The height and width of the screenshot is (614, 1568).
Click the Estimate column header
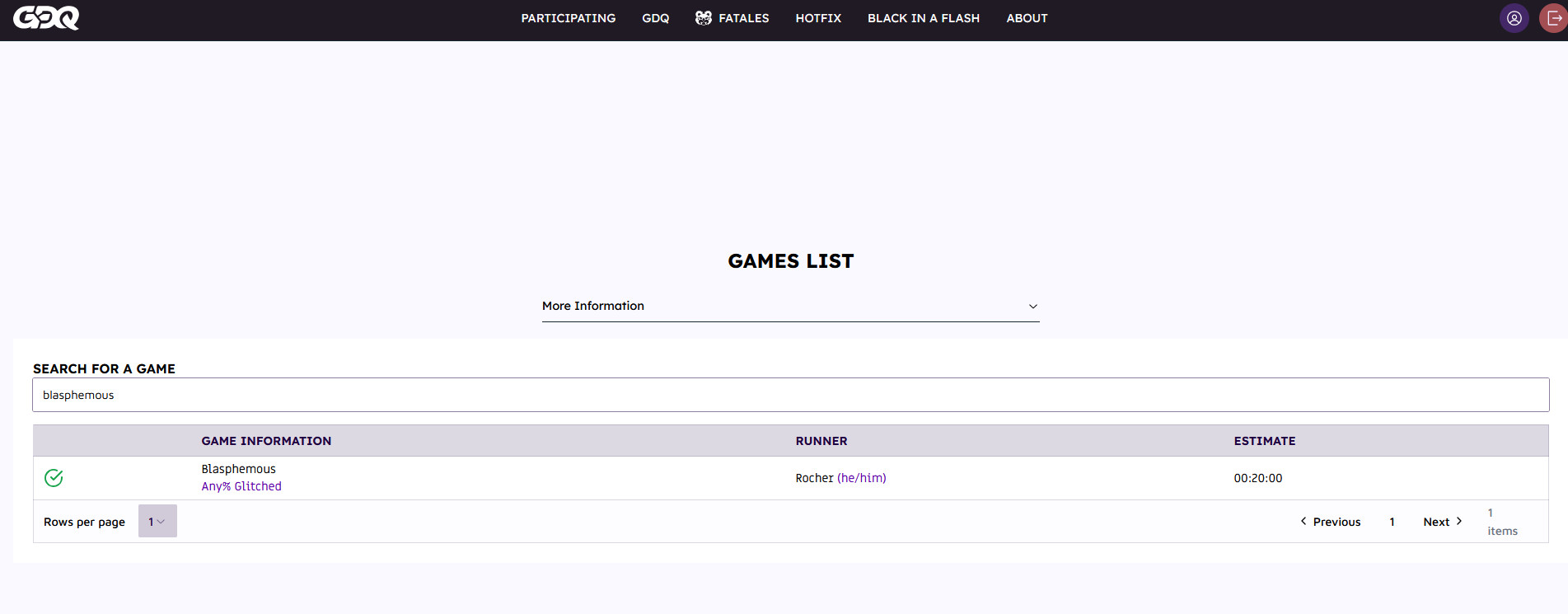[x=1264, y=441]
